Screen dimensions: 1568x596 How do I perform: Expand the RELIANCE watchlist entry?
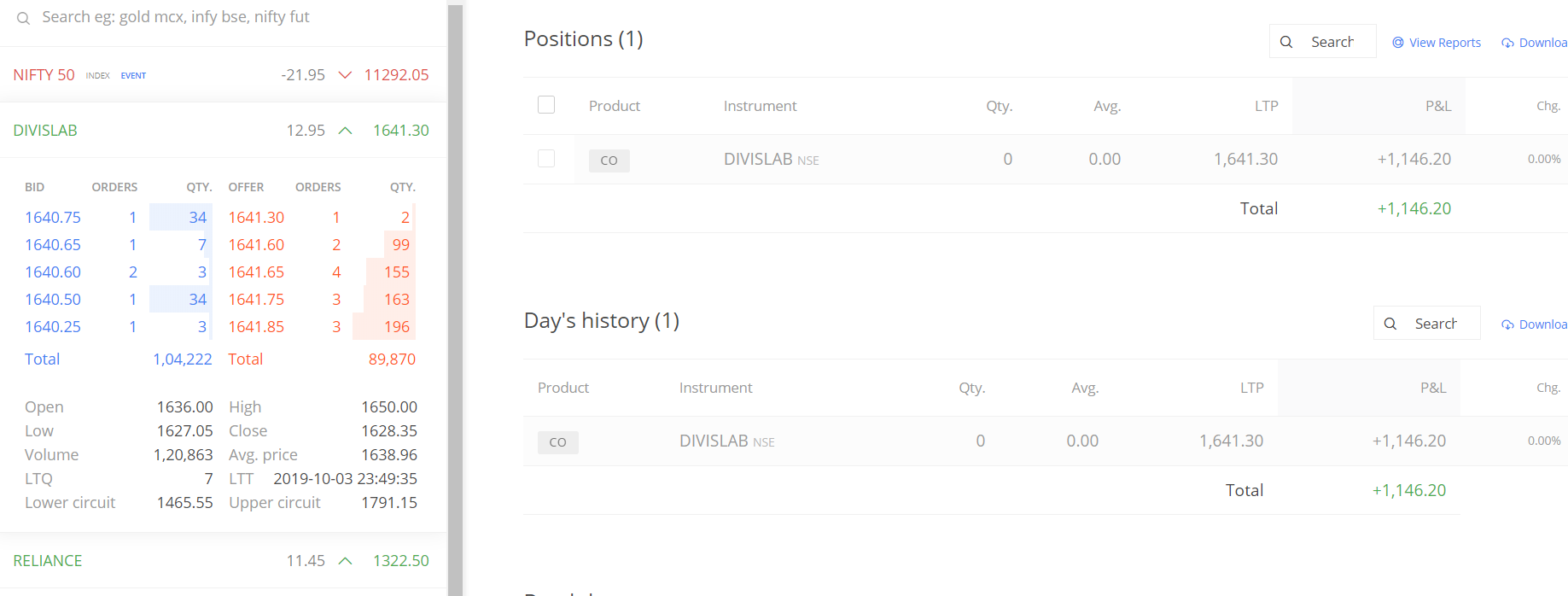point(48,561)
